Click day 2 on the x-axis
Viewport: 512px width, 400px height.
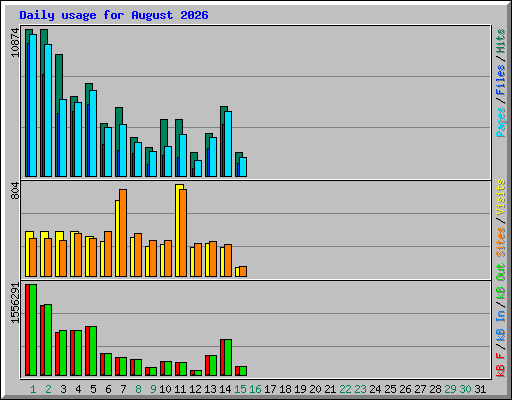48,389
